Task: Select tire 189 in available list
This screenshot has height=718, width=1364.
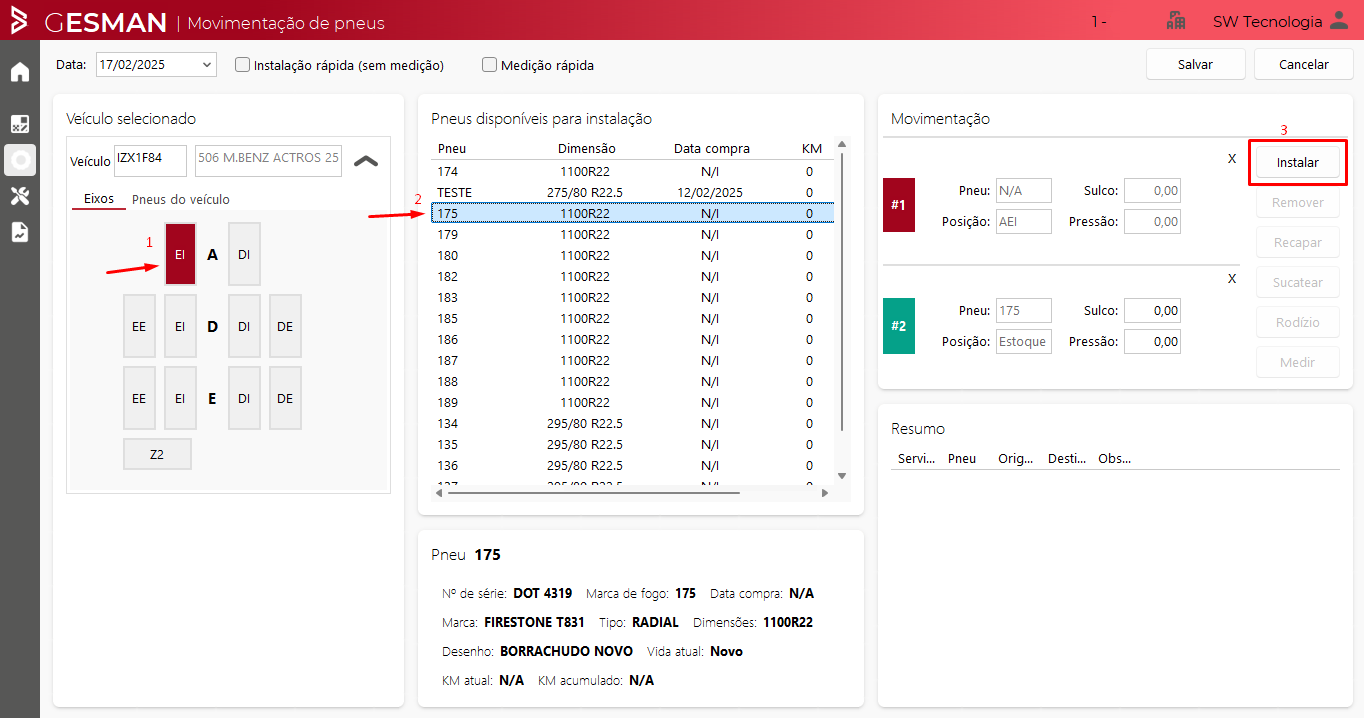Action: [x=632, y=402]
